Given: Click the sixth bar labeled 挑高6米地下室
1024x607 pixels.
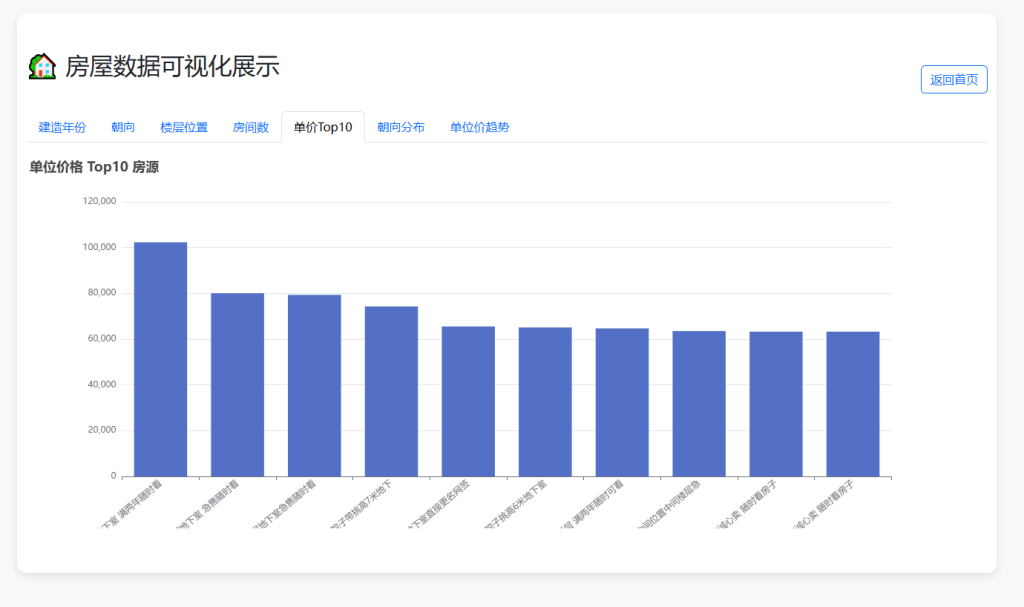Looking at the screenshot, I should [x=545, y=402].
